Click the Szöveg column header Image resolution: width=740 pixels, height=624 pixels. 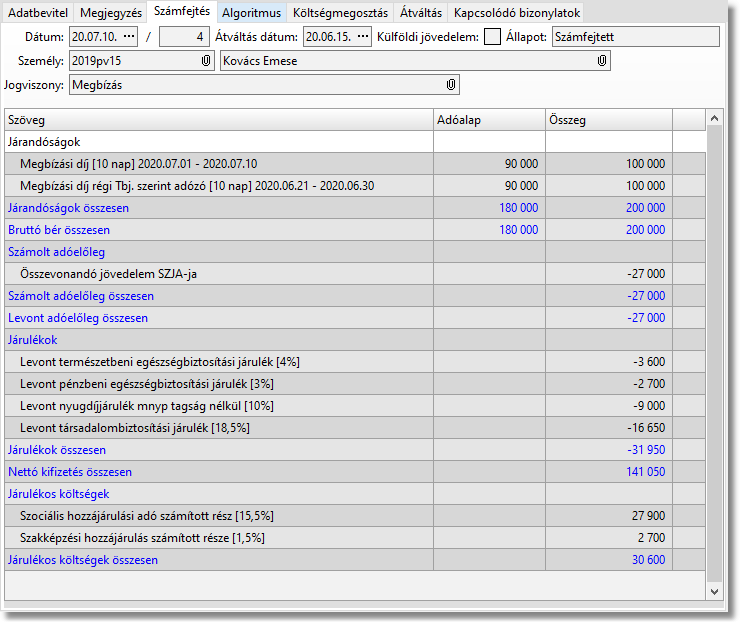point(218,120)
